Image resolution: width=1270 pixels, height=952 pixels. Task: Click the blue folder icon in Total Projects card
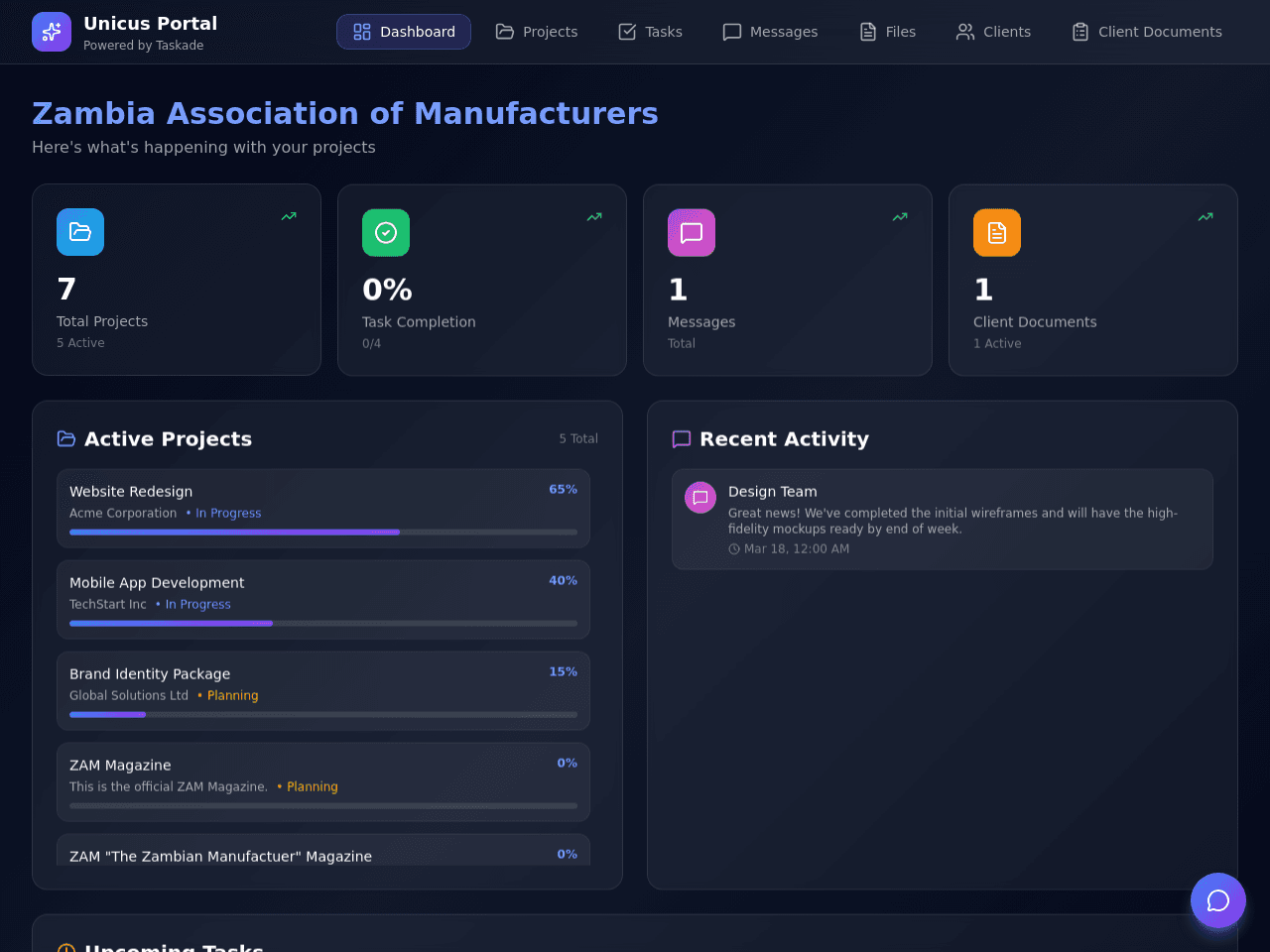(x=80, y=232)
